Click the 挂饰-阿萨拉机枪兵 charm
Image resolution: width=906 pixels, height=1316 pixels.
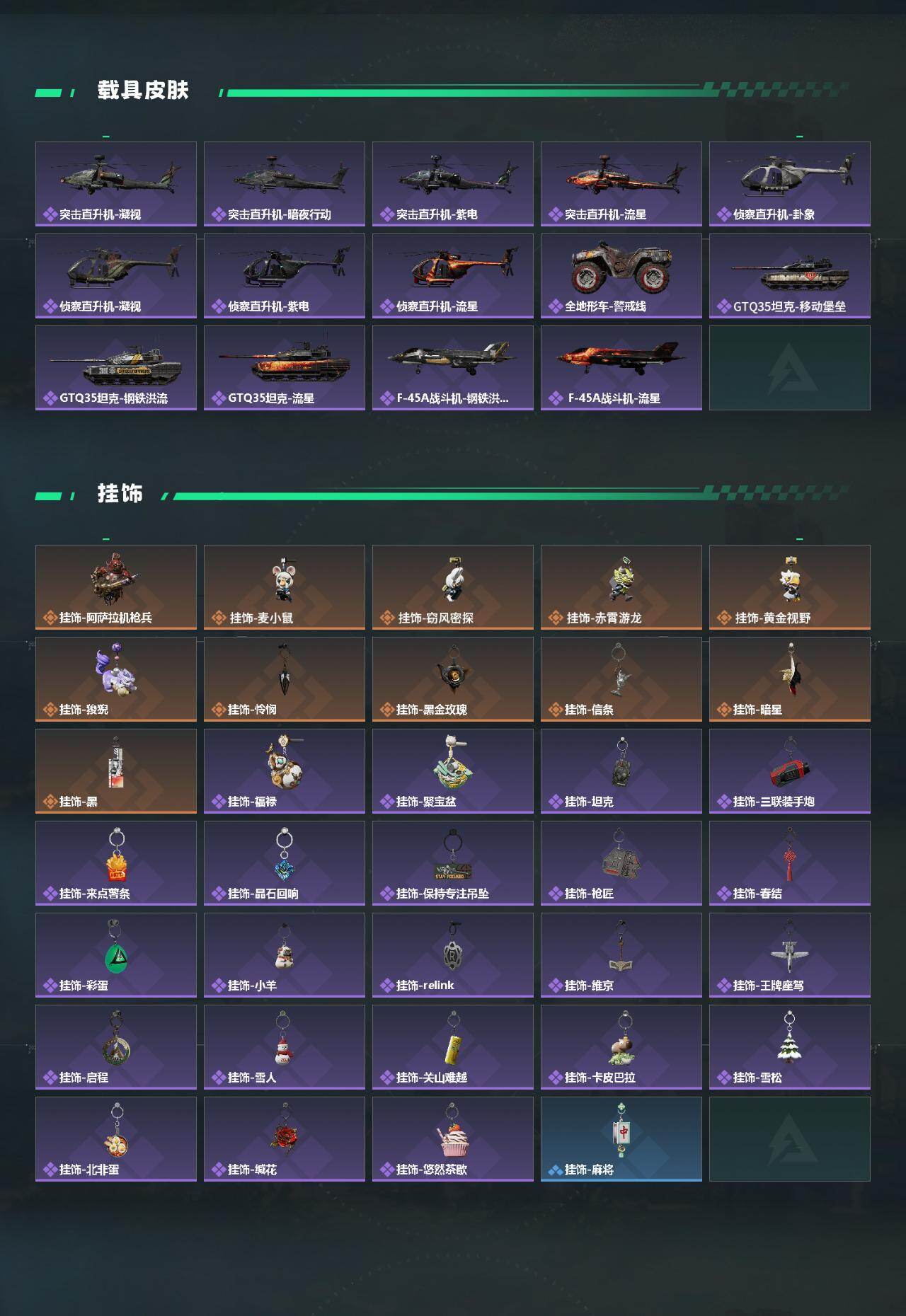click(x=116, y=587)
